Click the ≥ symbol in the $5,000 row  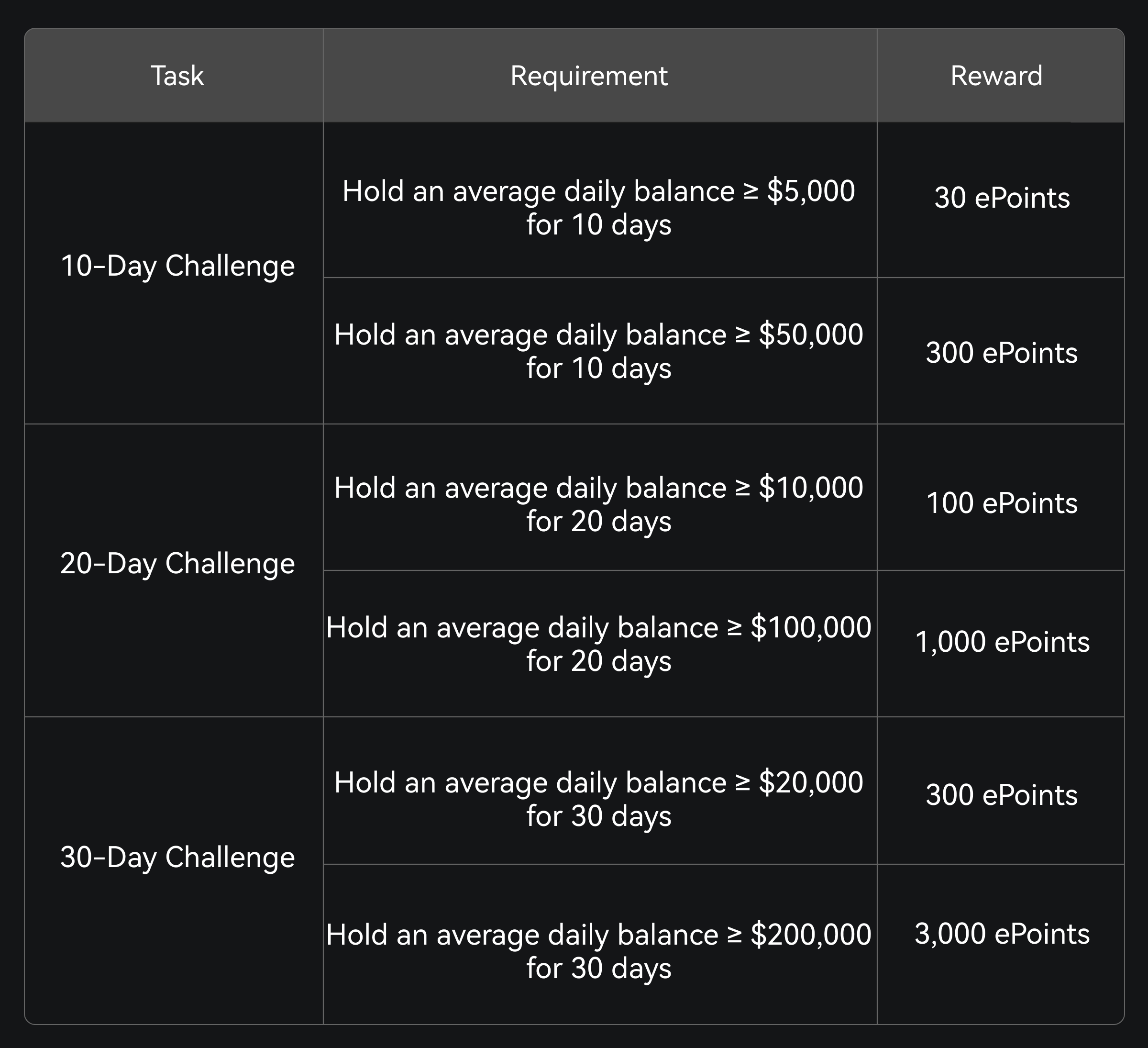(751, 192)
